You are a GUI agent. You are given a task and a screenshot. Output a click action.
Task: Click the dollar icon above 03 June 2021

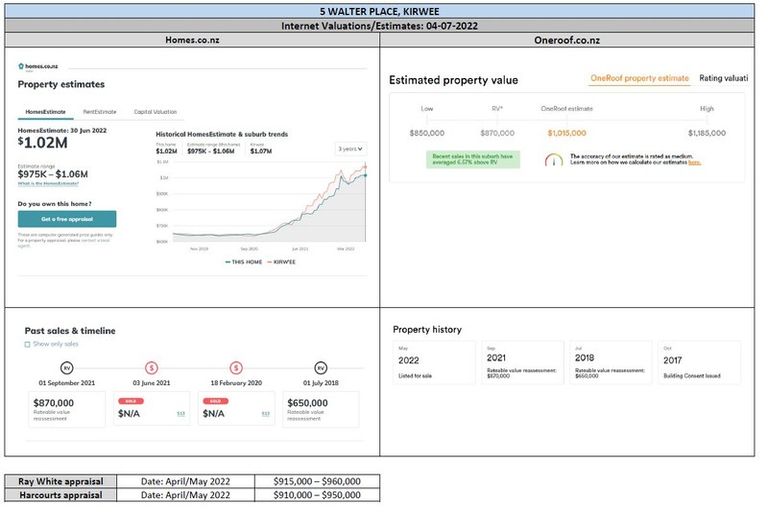pos(151,368)
